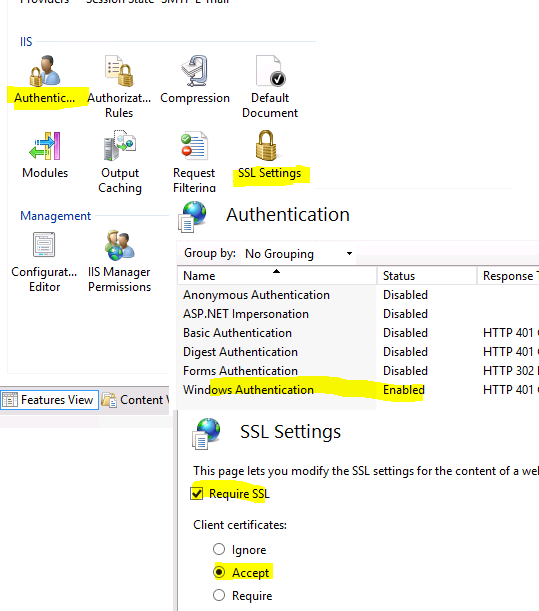The width and height of the screenshot is (539, 611).
Task: Click the globe icon beside SSL Settings heading
Action: [206, 434]
